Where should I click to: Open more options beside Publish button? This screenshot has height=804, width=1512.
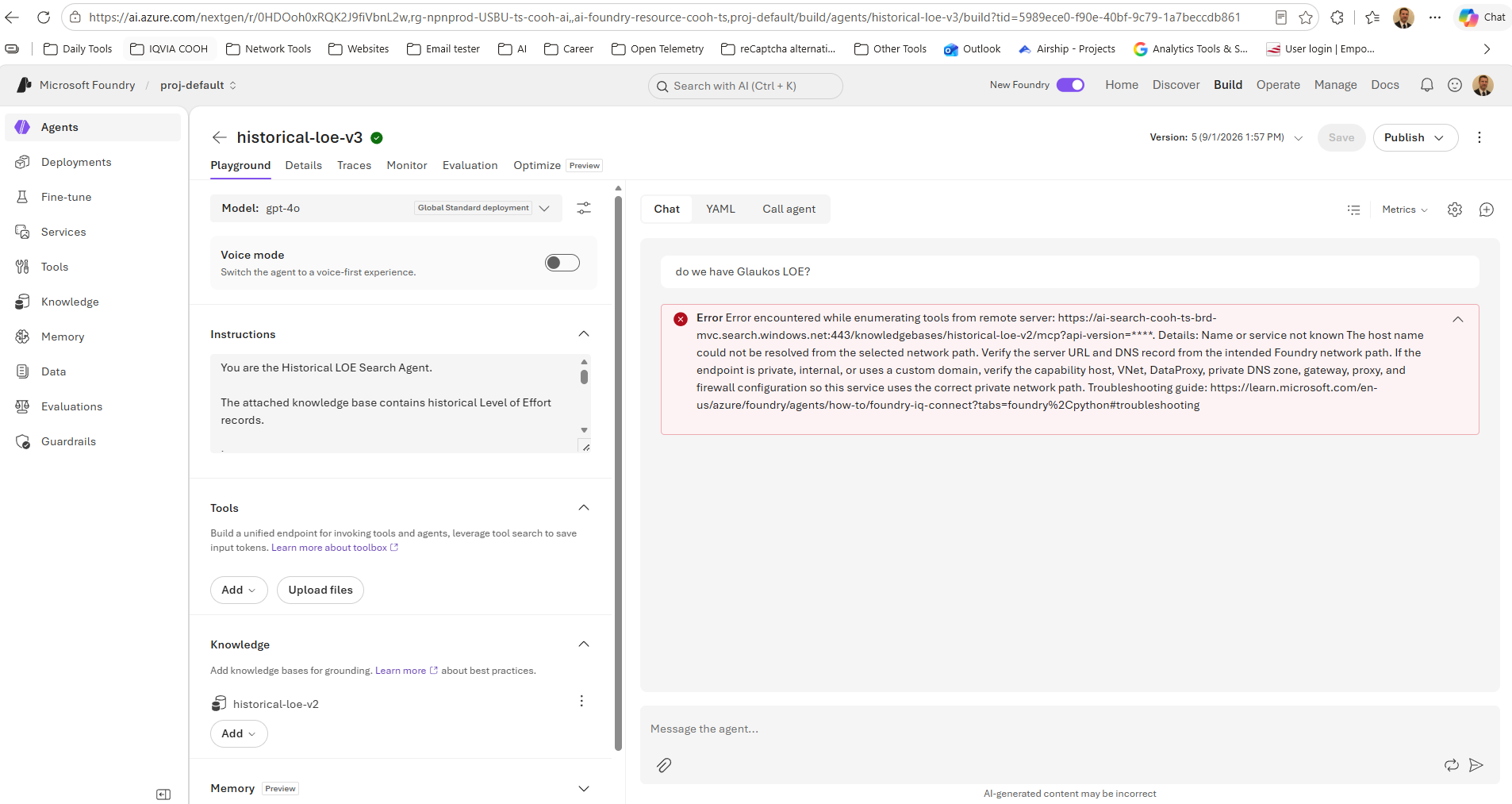click(x=1479, y=137)
